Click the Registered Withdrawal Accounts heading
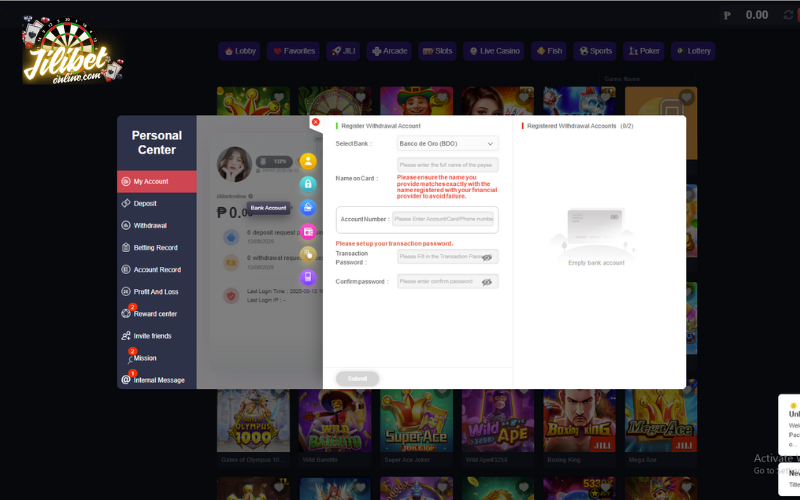Viewport: 800px width, 500px height. click(x=580, y=126)
